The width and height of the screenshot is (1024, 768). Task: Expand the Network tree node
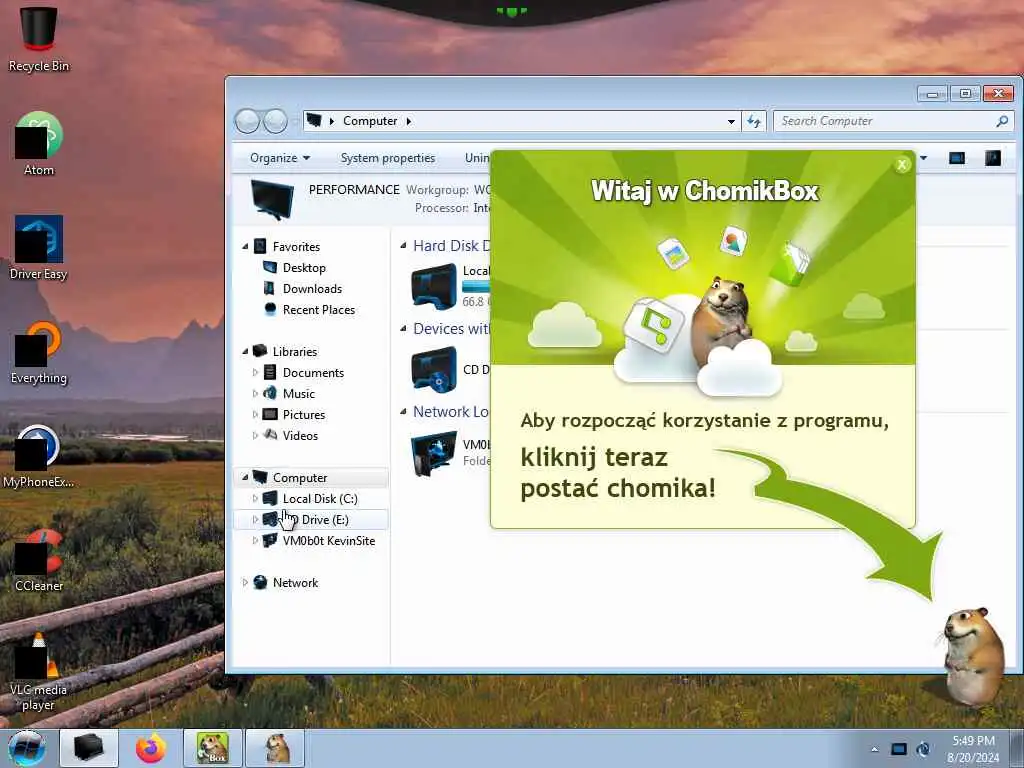[x=246, y=582]
